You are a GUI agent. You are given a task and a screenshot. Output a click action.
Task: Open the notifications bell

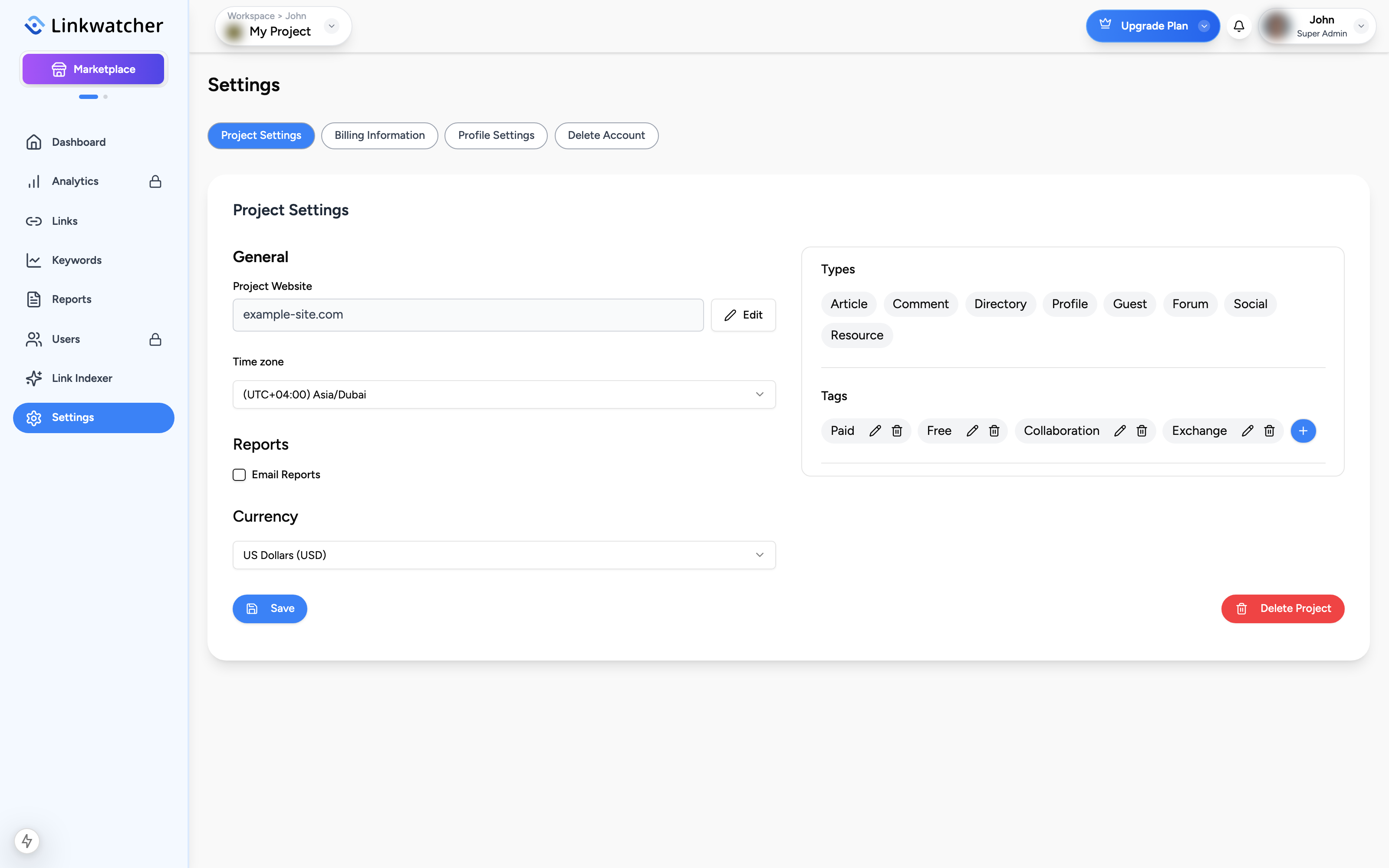(1239, 26)
